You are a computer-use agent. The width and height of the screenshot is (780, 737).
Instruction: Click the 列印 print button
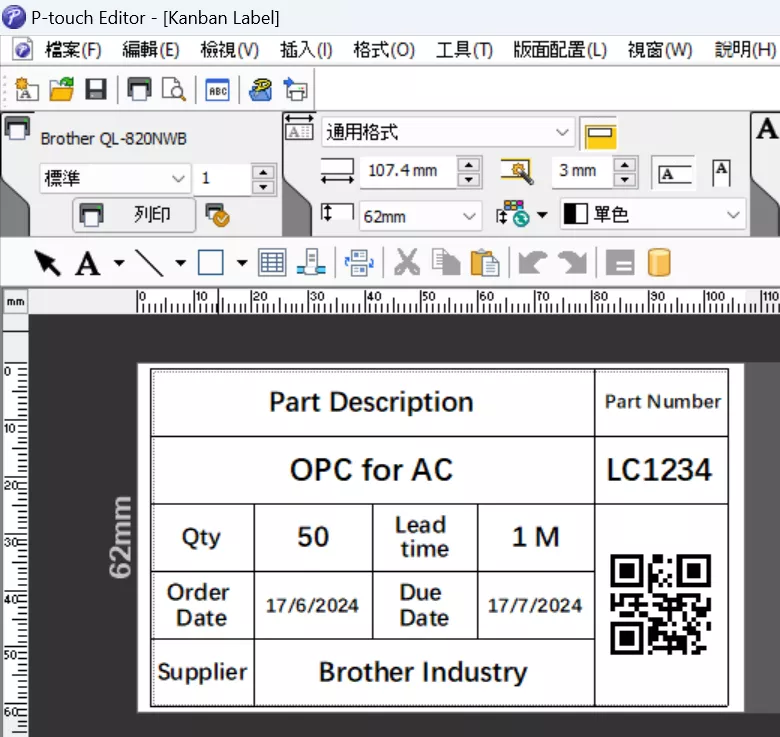132,214
